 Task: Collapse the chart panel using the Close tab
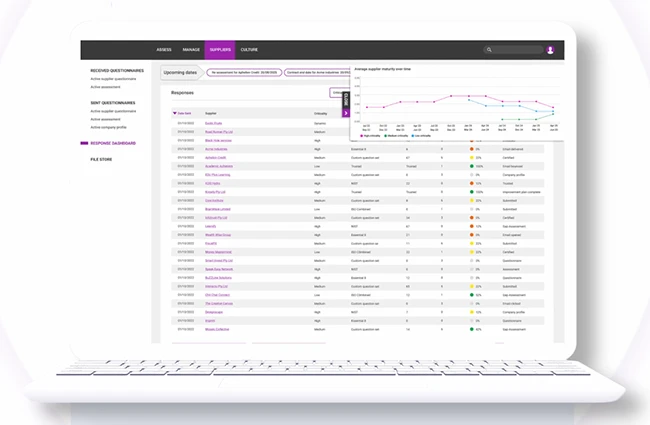click(346, 99)
